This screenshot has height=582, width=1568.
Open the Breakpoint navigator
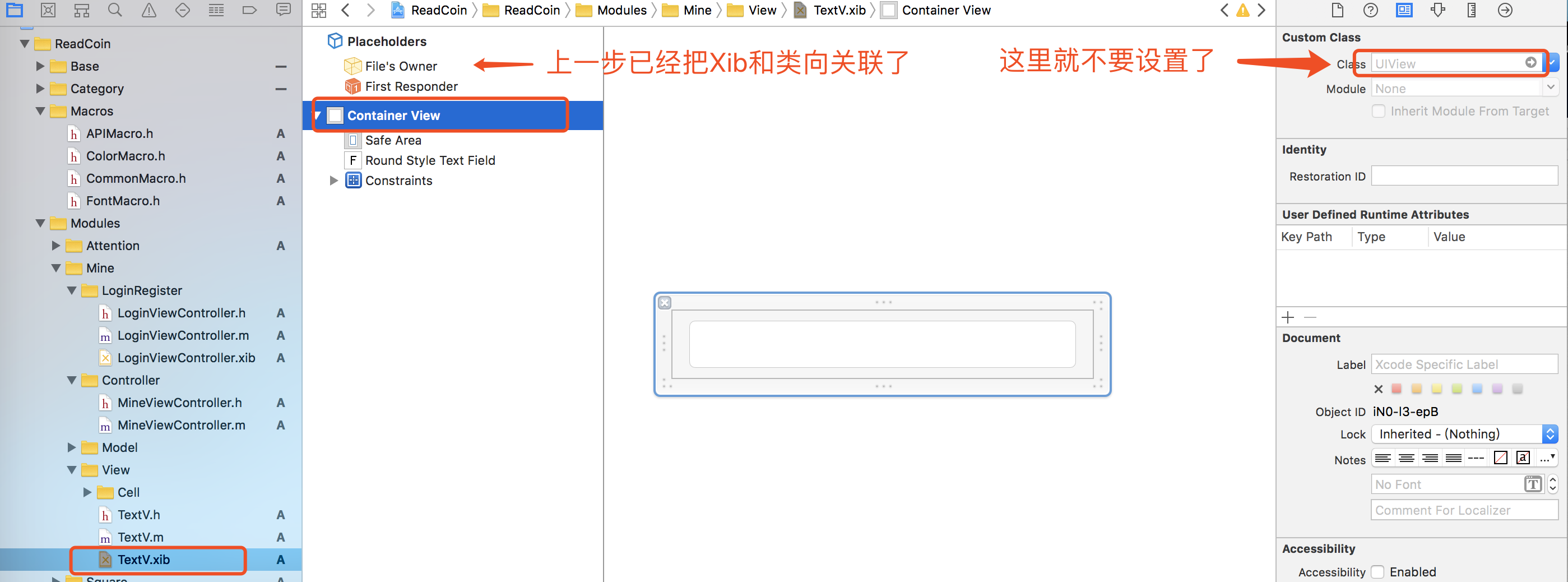[x=249, y=10]
